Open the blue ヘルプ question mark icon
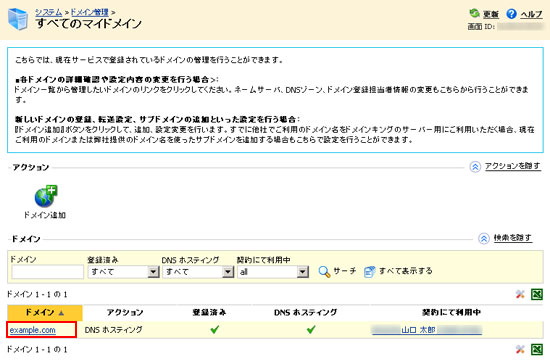Viewport: 550px width, 364px height. pos(511,14)
